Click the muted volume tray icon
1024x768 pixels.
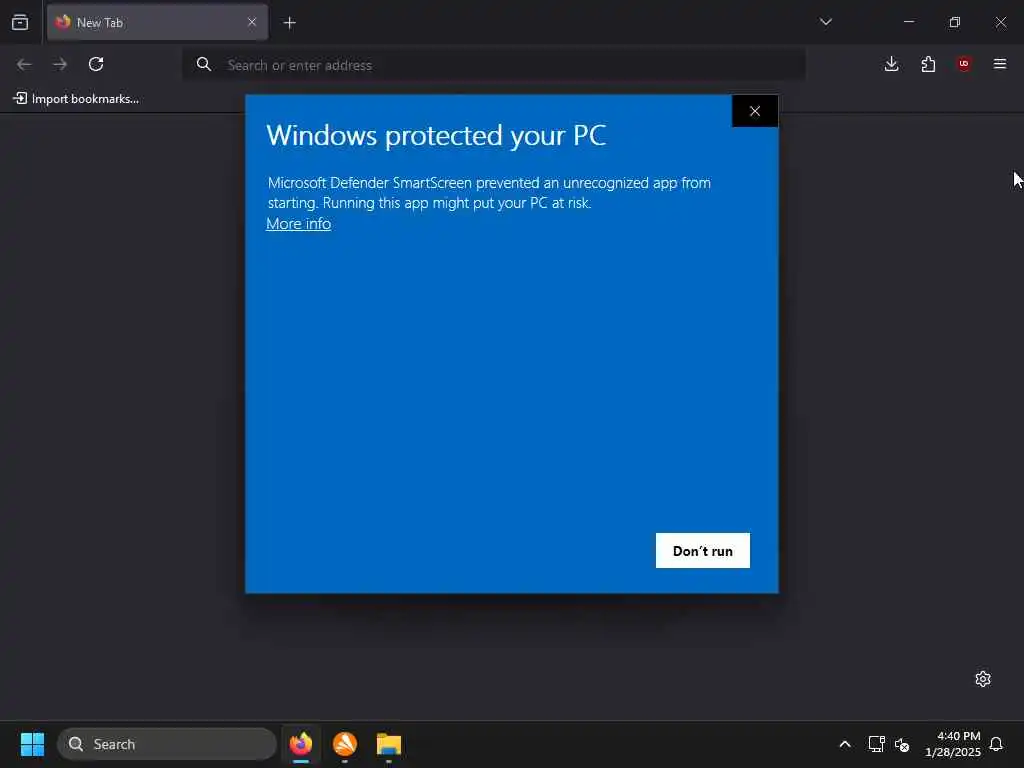902,744
